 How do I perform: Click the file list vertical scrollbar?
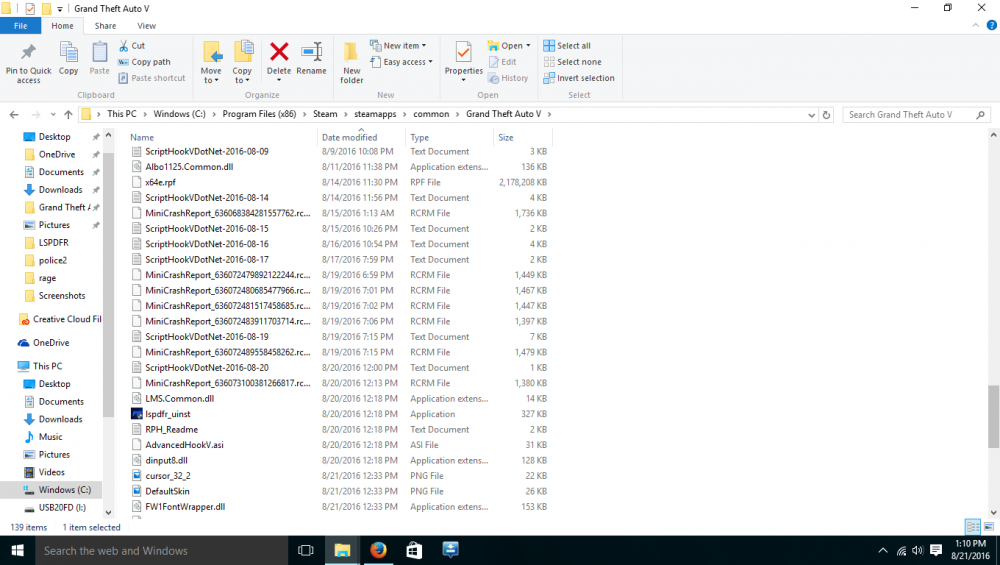click(993, 417)
